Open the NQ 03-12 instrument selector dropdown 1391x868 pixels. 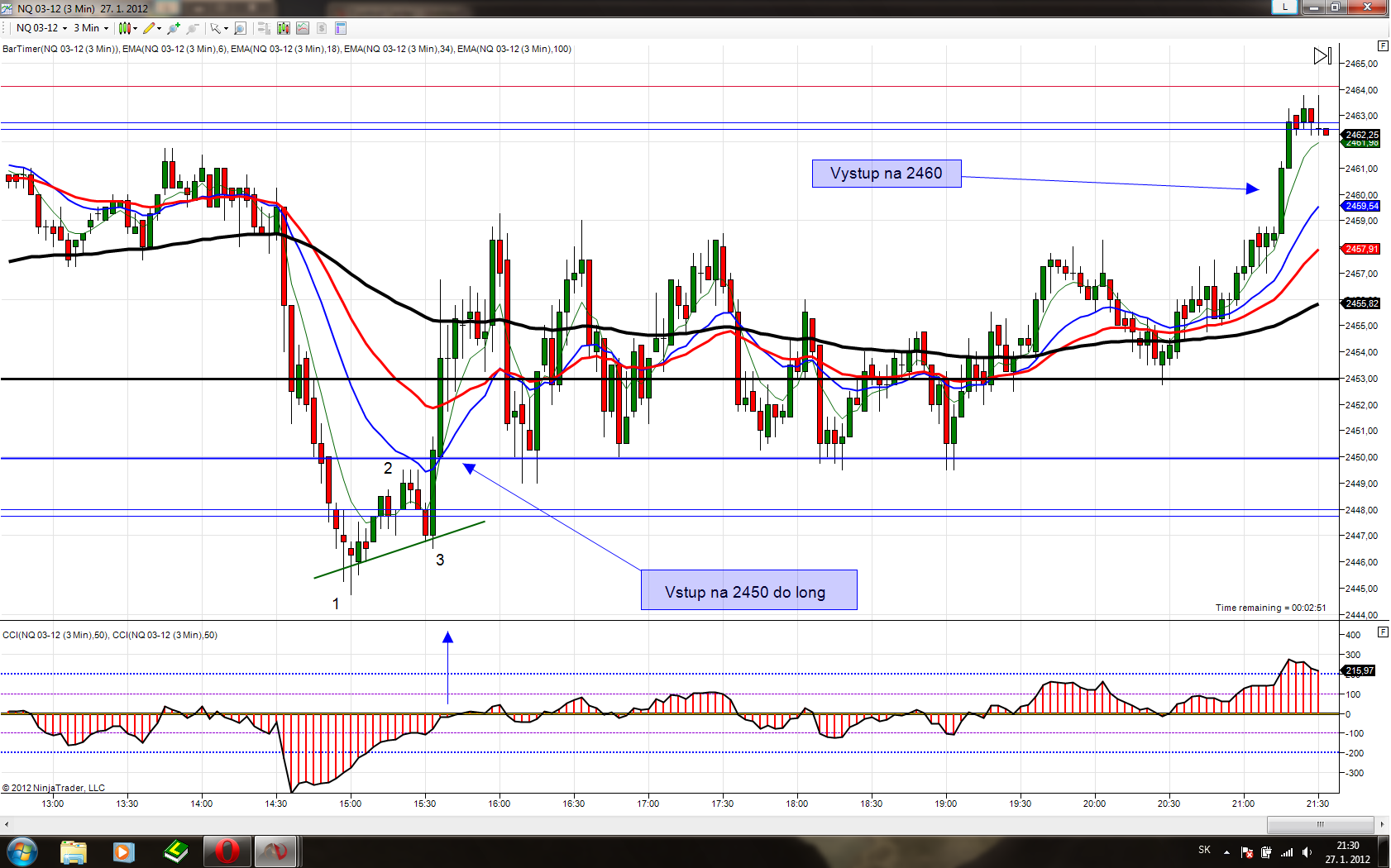point(41,28)
